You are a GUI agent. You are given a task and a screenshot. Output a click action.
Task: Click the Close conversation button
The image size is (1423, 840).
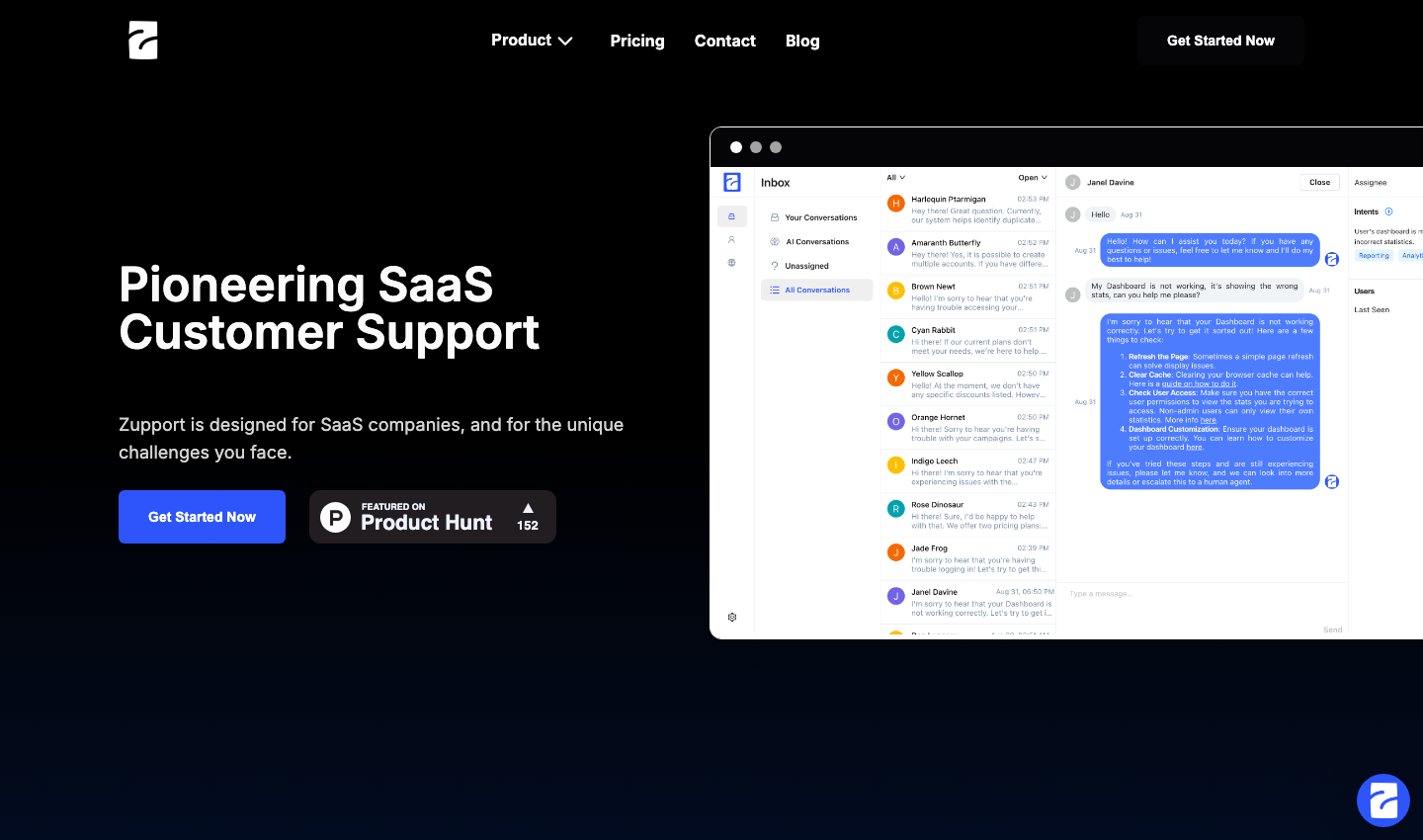coord(1319,182)
